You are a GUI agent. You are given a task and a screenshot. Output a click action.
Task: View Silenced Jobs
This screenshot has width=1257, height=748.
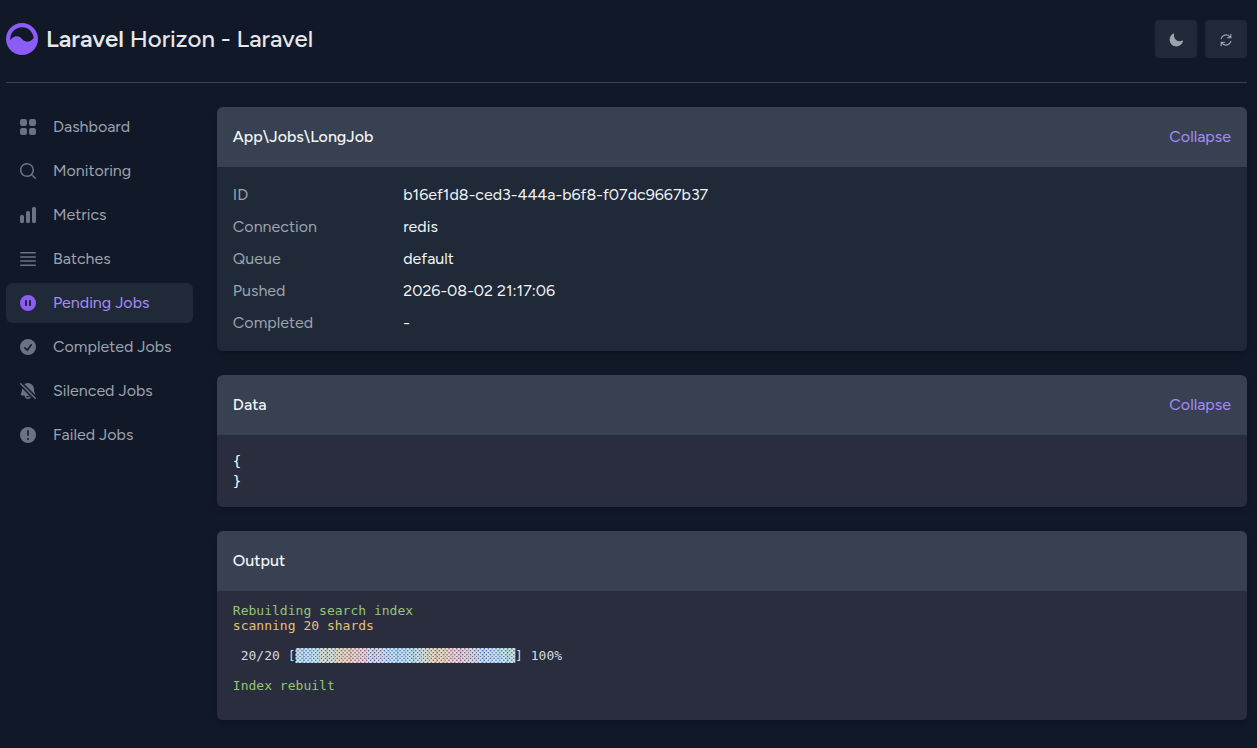tap(99, 391)
